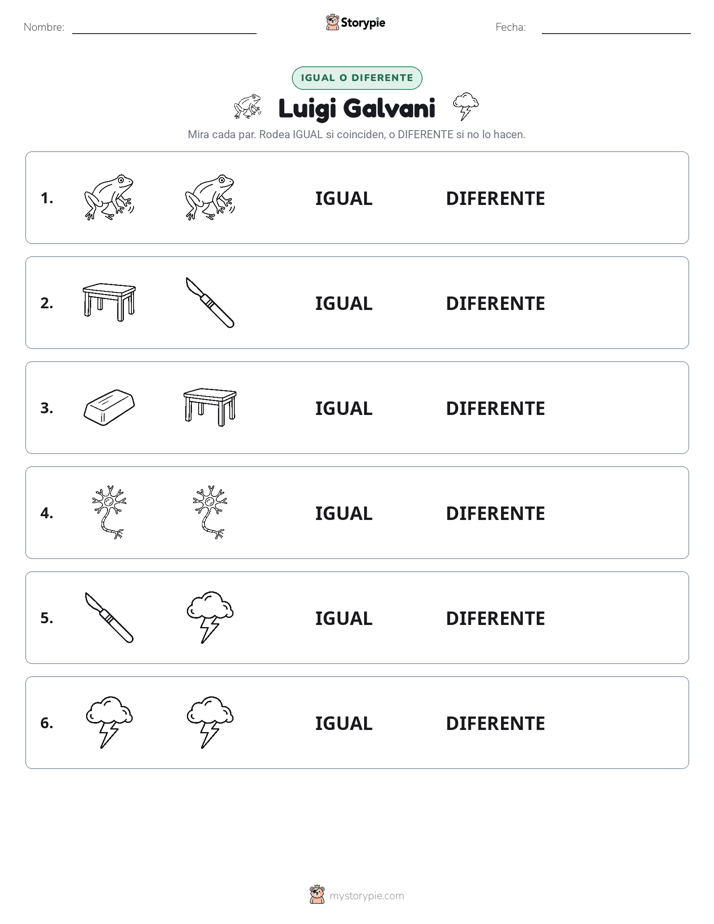The width and height of the screenshot is (714, 924).
Task: Click the IGUAL O DIFERENTE badge
Action: [357, 78]
